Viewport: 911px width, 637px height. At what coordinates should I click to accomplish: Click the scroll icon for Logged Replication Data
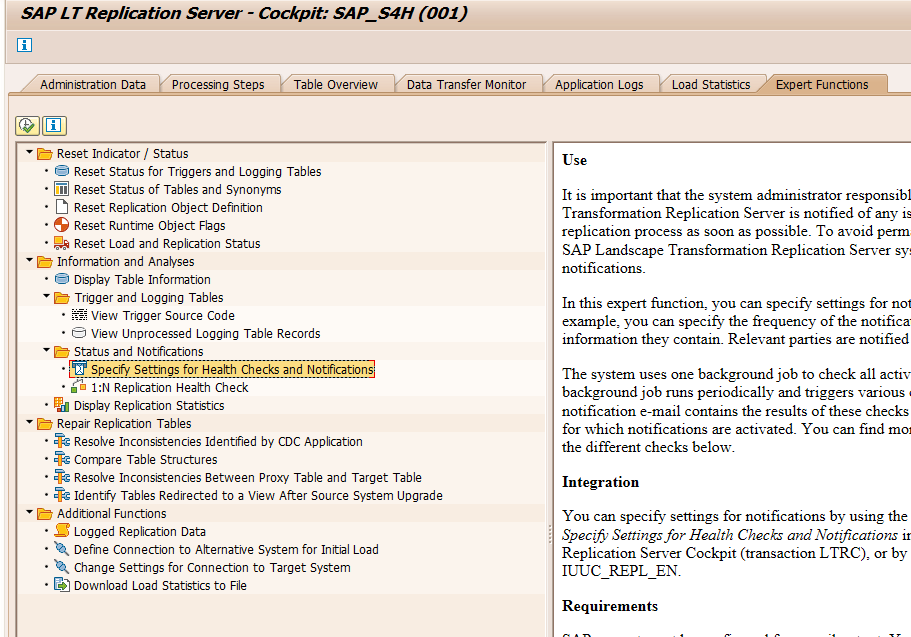(62, 531)
